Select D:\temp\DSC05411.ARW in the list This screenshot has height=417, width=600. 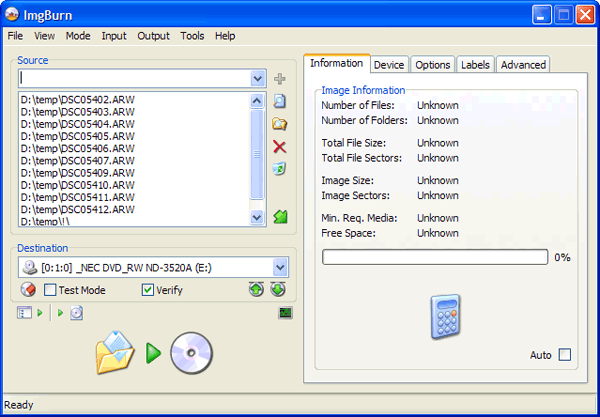pos(78,197)
